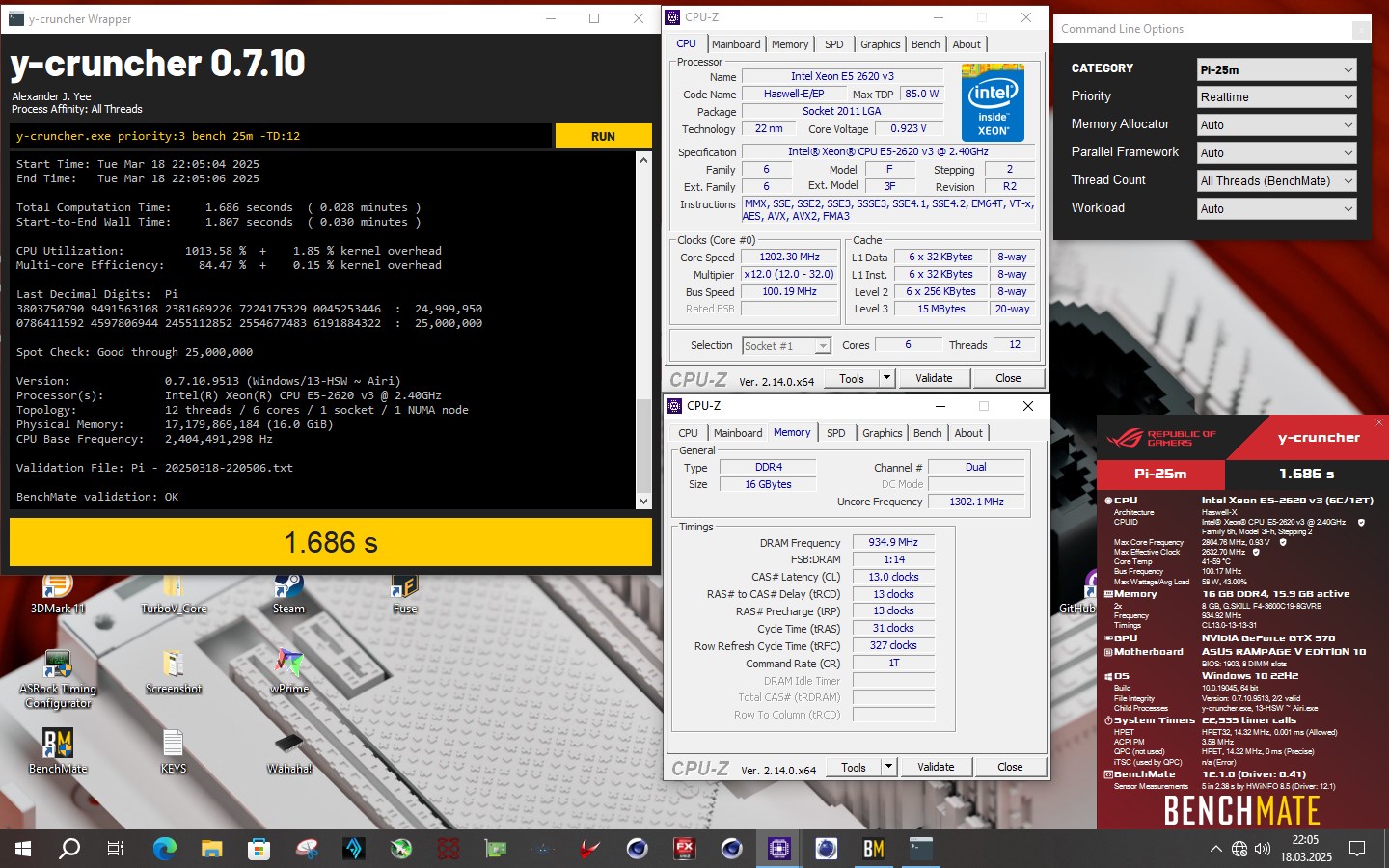
Task: Open the Wahaha! desktop icon
Action: point(289,752)
